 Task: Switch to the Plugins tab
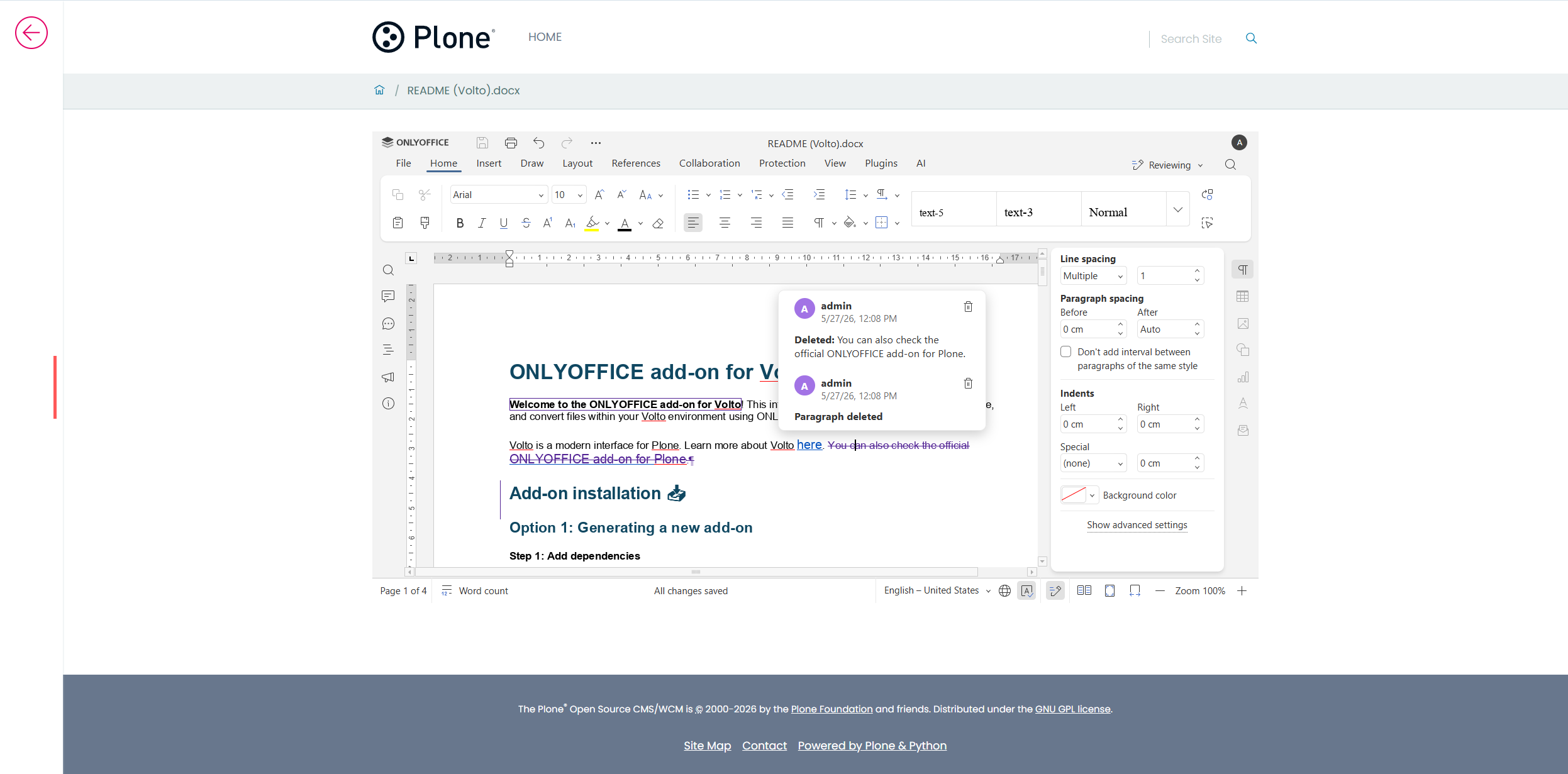coord(881,163)
